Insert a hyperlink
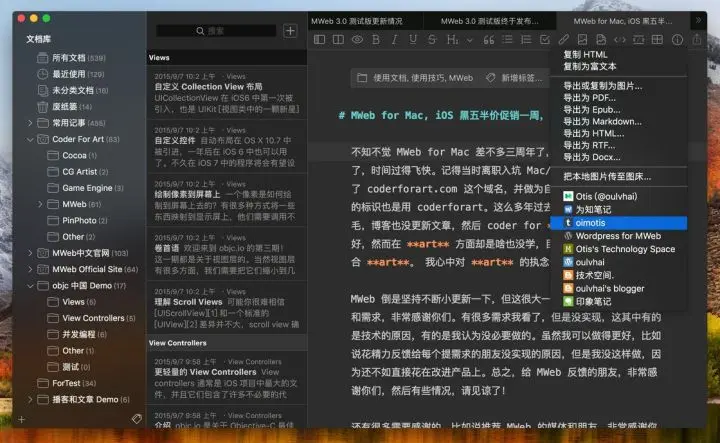Screen dimensions: 720x443 [564, 40]
